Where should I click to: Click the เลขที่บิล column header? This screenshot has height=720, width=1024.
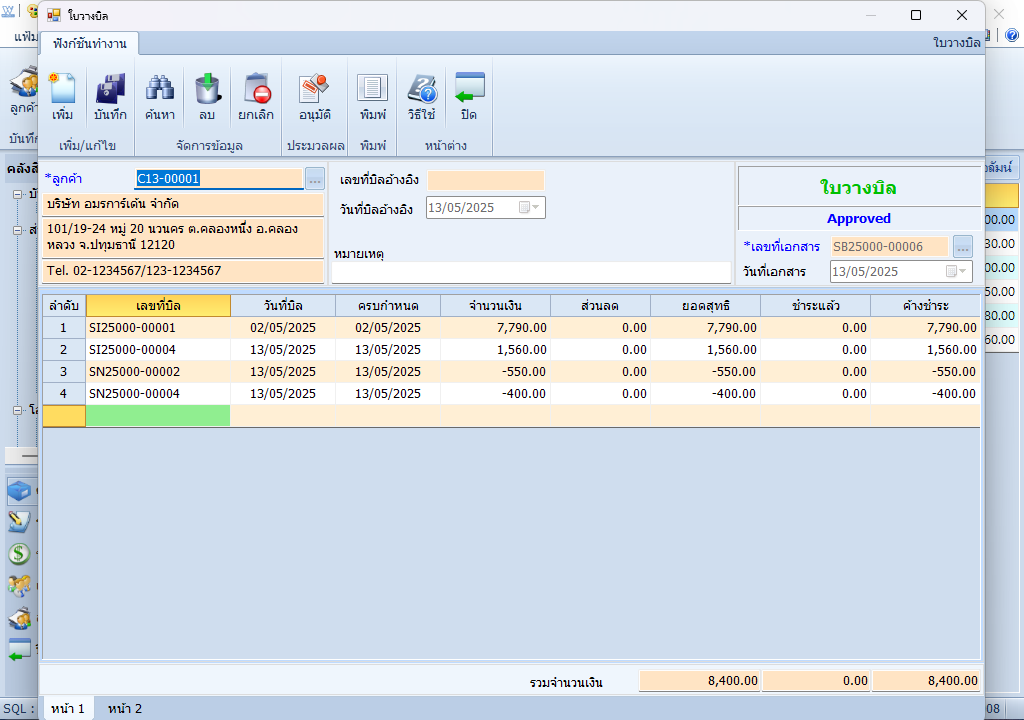click(x=158, y=305)
